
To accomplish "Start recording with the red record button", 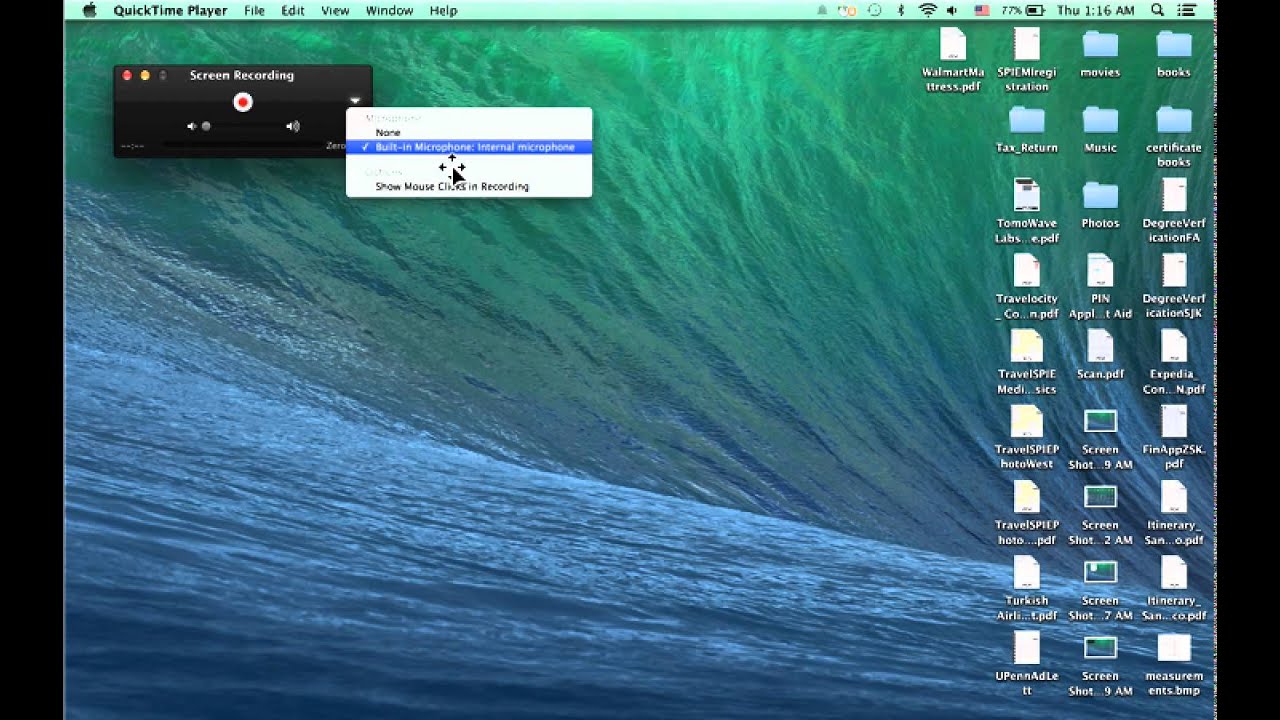I will [243, 102].
